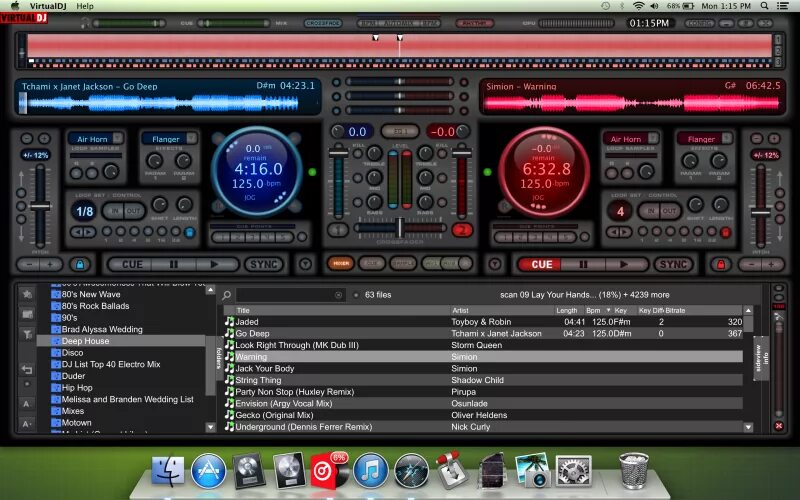Open the VirtualDJ menu in the menu bar

[x=47, y=6]
